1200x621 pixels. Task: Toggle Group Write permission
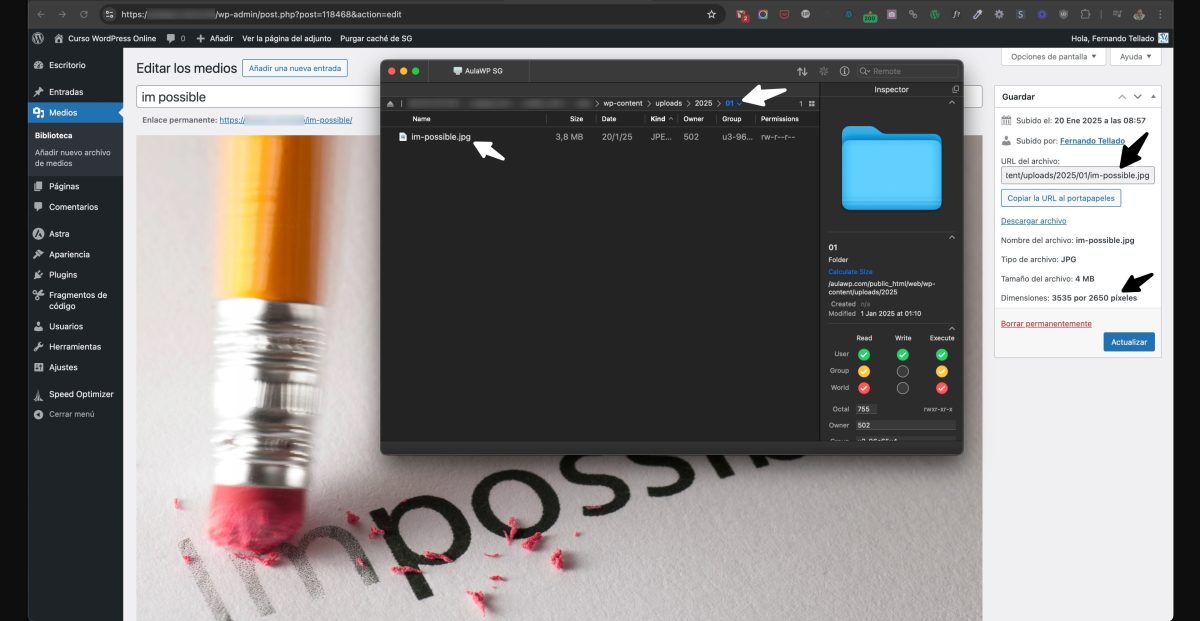click(903, 371)
